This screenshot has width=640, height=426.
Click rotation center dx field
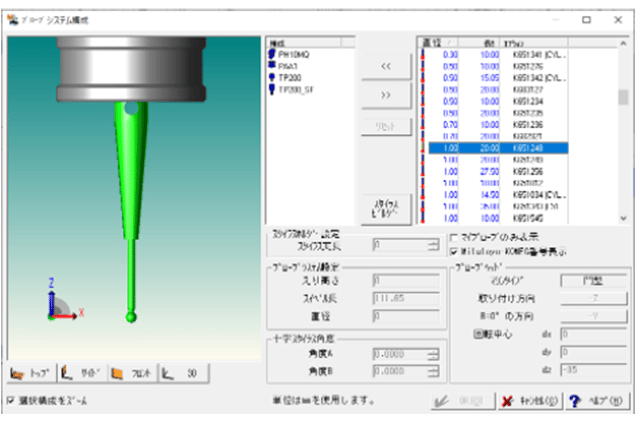click(x=594, y=334)
